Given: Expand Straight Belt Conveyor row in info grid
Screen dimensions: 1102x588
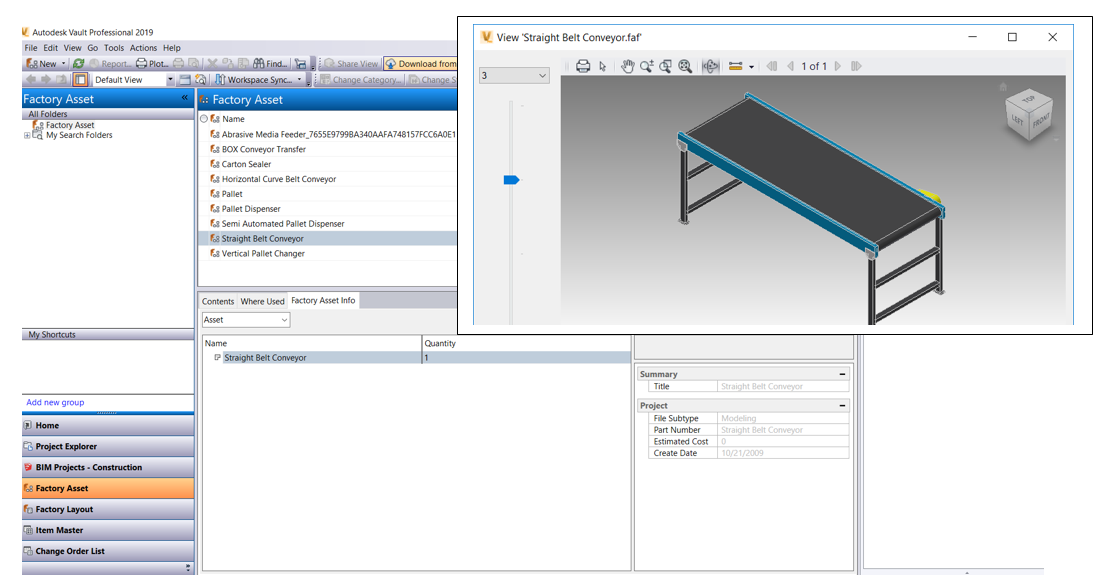Looking at the screenshot, I should [x=217, y=358].
